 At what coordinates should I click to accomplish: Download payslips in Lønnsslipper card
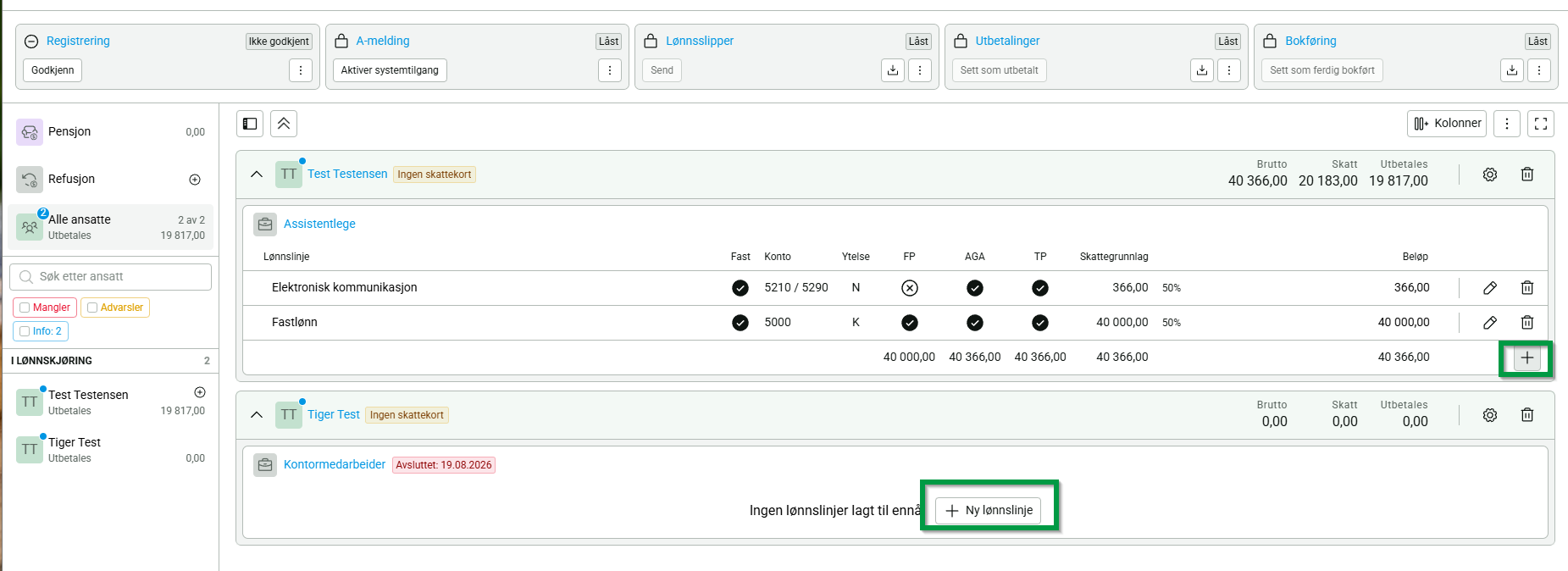893,70
